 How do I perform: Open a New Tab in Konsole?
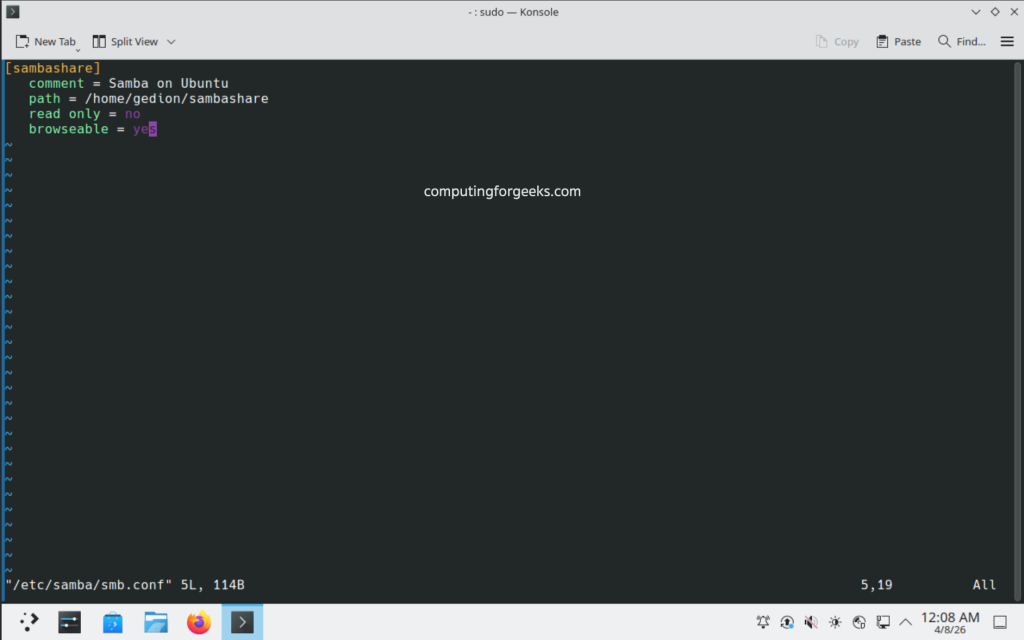(x=45, y=41)
